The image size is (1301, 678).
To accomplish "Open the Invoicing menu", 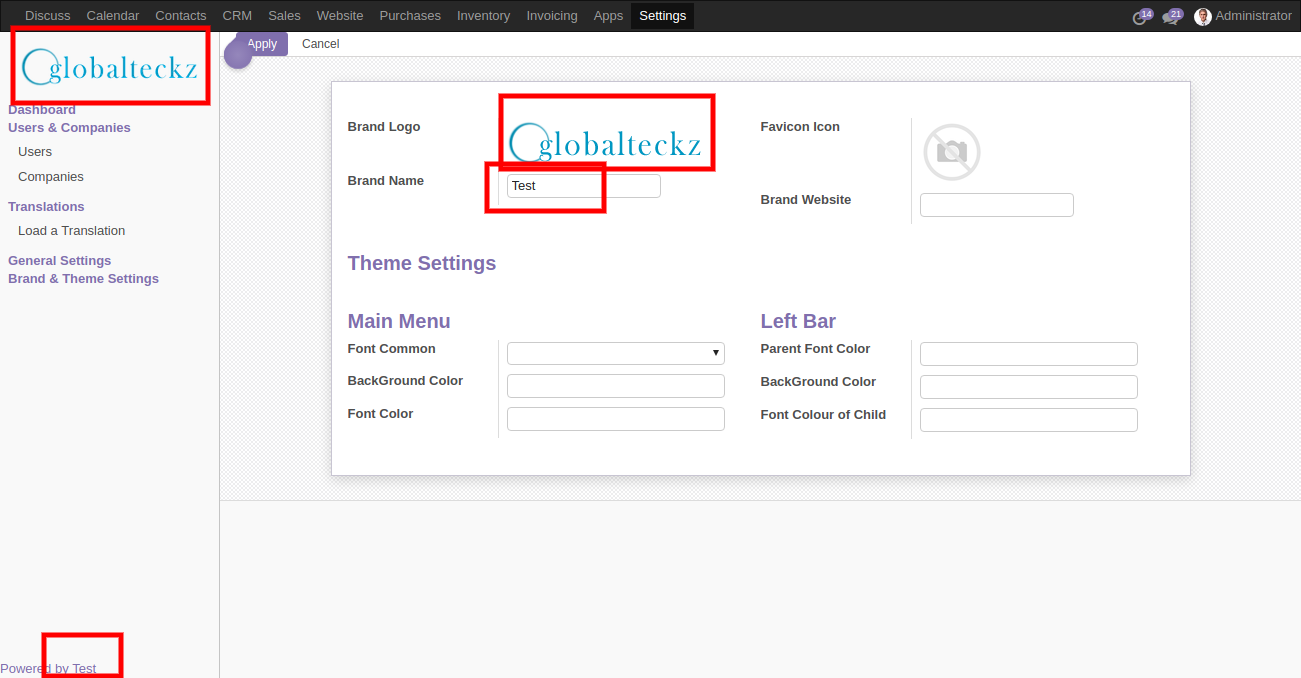I will (x=552, y=16).
